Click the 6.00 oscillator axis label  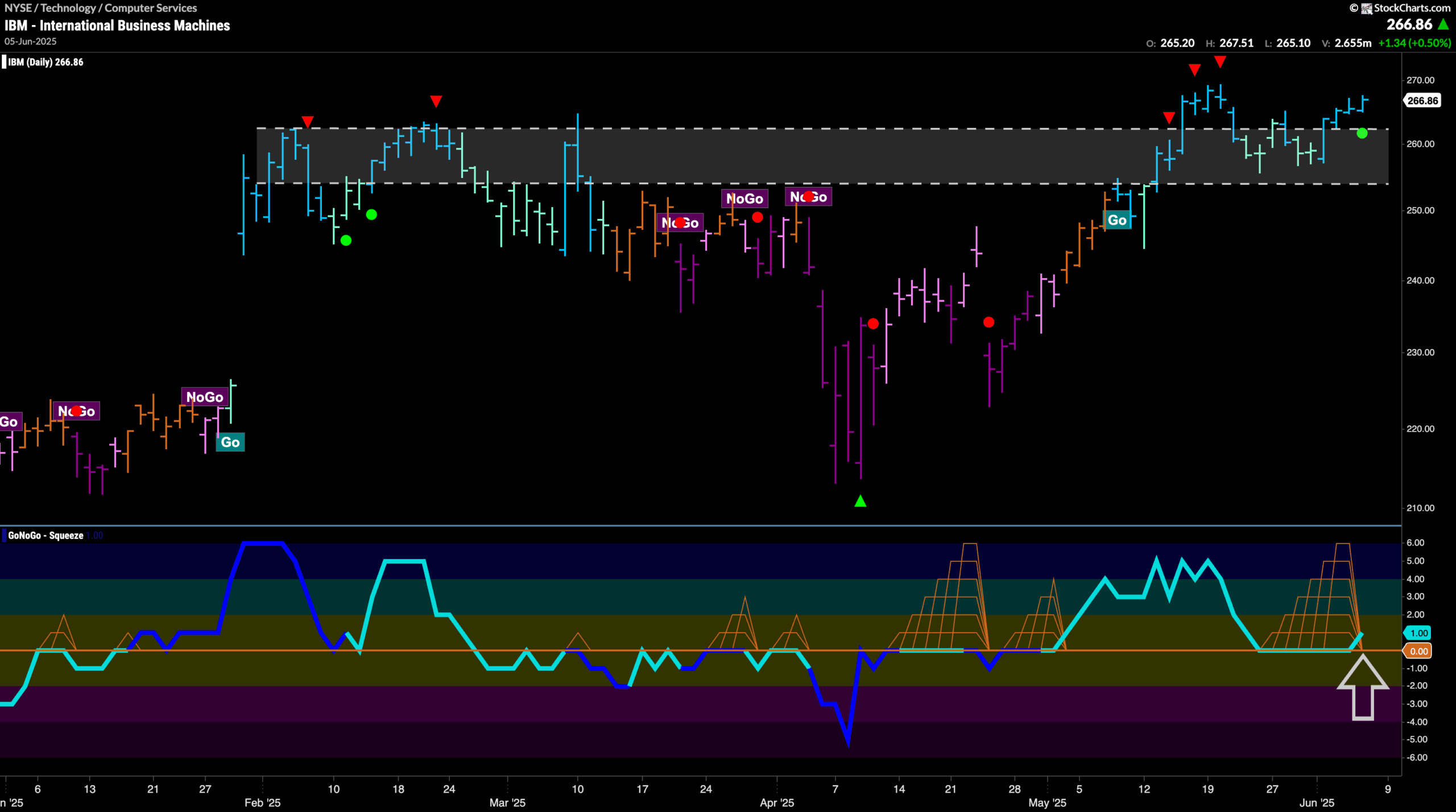click(1415, 542)
